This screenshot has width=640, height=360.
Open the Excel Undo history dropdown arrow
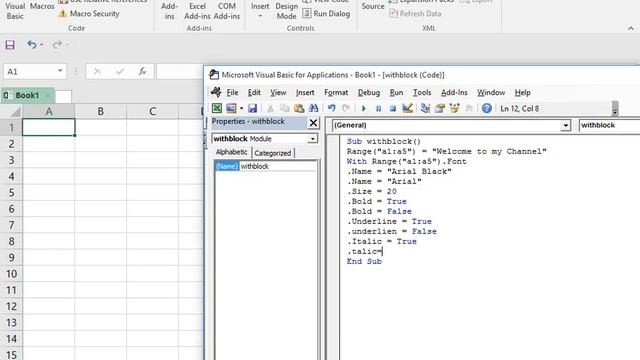pos(42,44)
